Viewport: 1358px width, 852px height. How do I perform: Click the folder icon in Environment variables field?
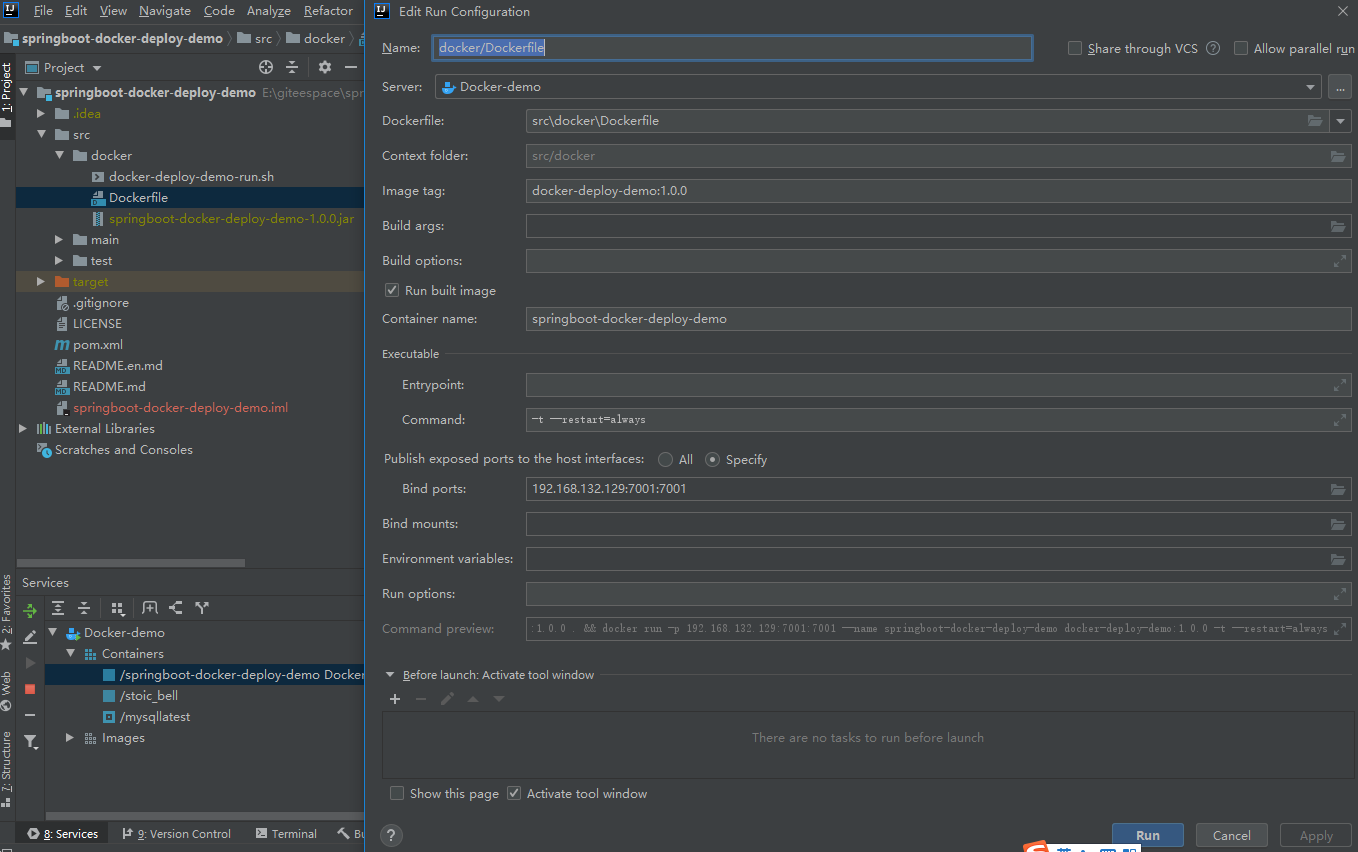pyautogui.click(x=1338, y=559)
